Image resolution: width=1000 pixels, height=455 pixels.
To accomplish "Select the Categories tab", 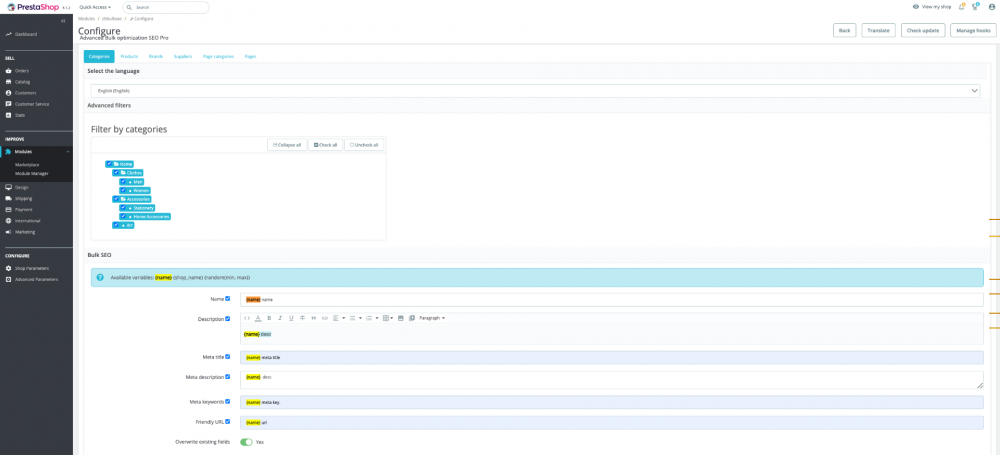I will (99, 56).
